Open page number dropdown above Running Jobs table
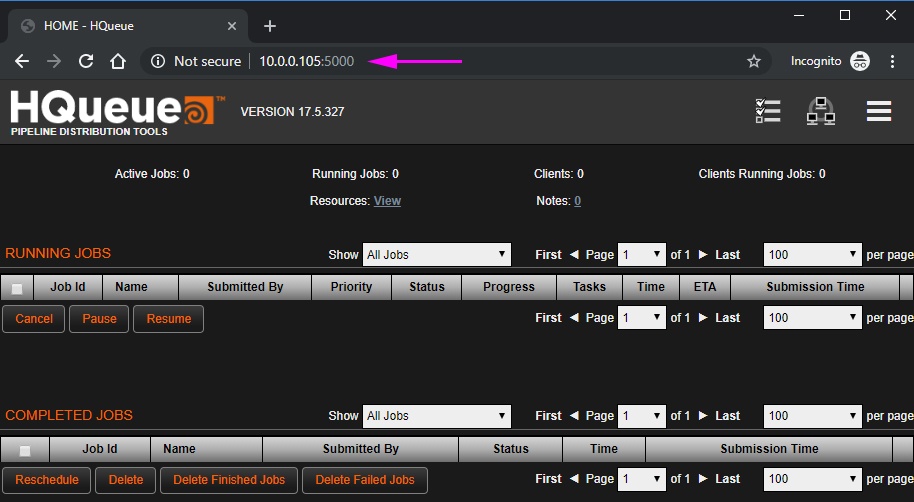Screen dimensions: 914x502 [641, 254]
